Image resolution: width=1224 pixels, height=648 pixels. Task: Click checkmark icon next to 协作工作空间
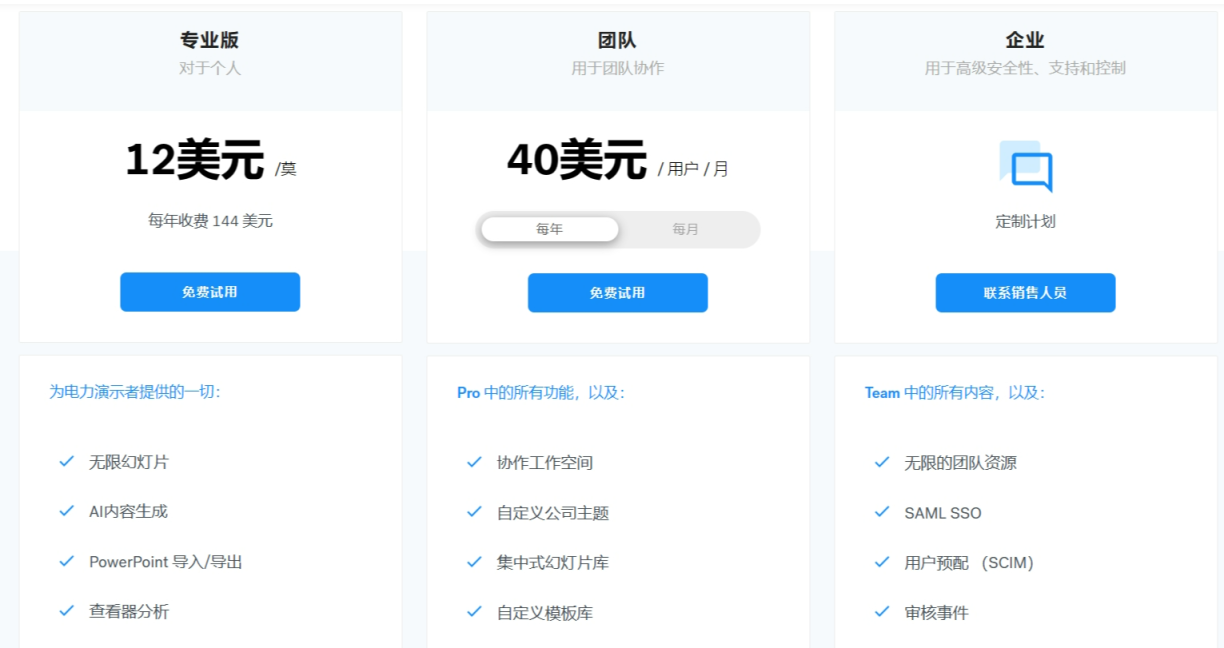pos(475,462)
